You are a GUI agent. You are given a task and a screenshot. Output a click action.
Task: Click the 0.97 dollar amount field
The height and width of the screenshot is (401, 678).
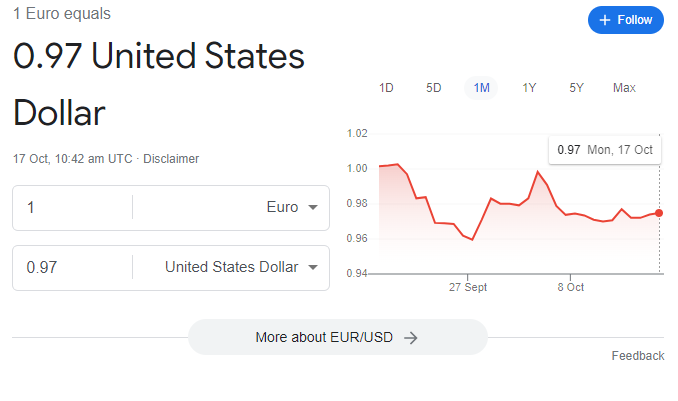pyautogui.click(x=72, y=267)
